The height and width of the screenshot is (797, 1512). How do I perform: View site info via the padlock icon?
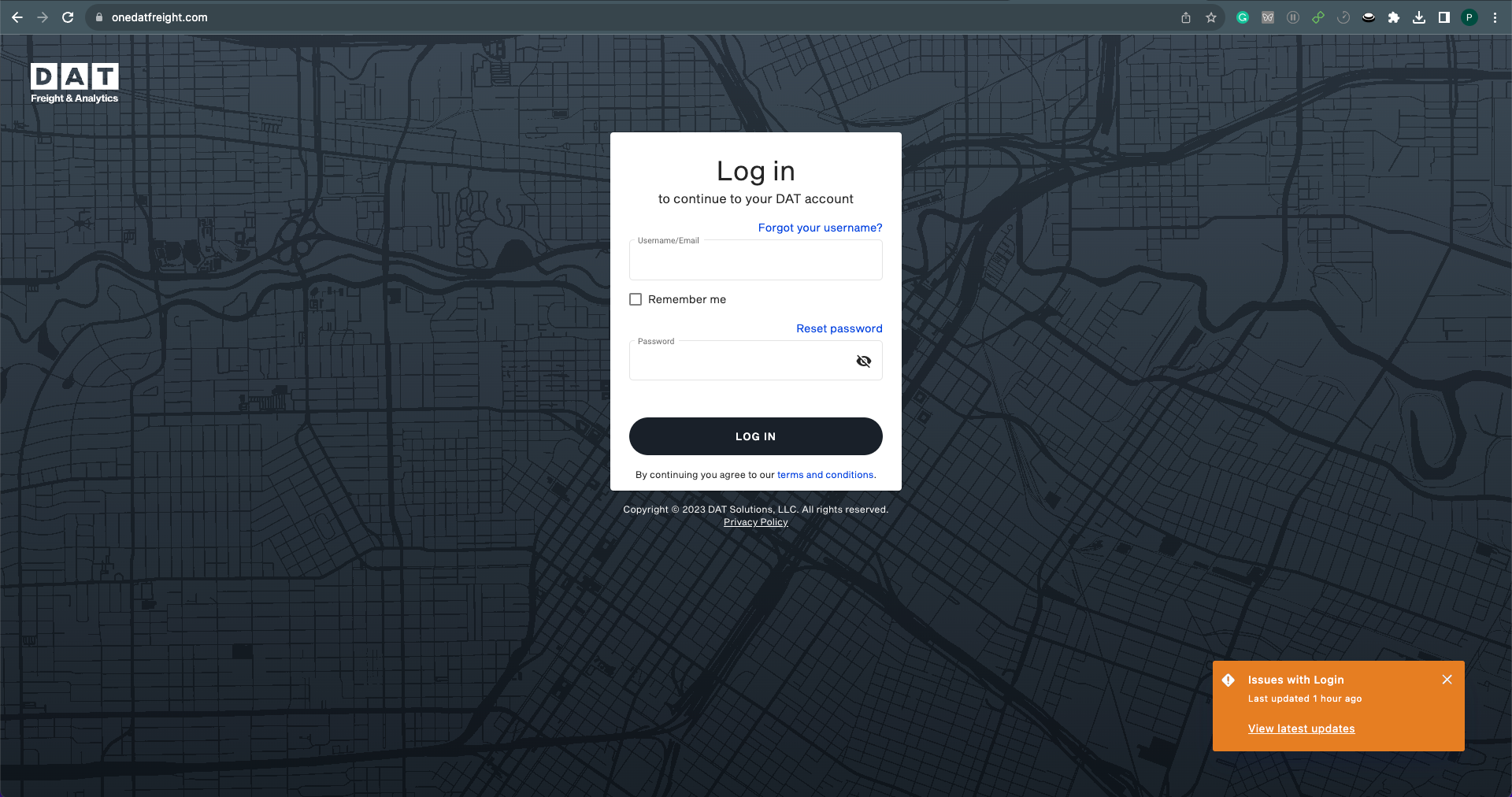point(99,17)
